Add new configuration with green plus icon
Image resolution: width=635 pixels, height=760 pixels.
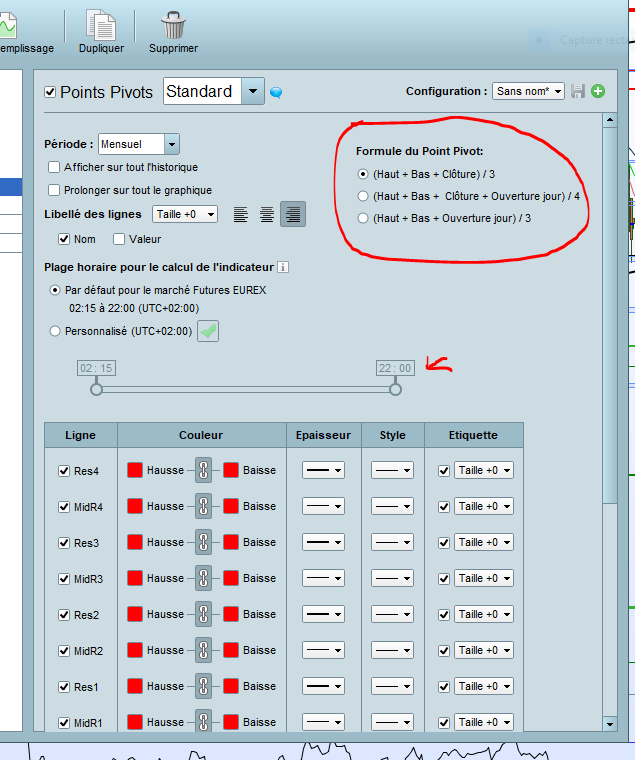pos(598,91)
